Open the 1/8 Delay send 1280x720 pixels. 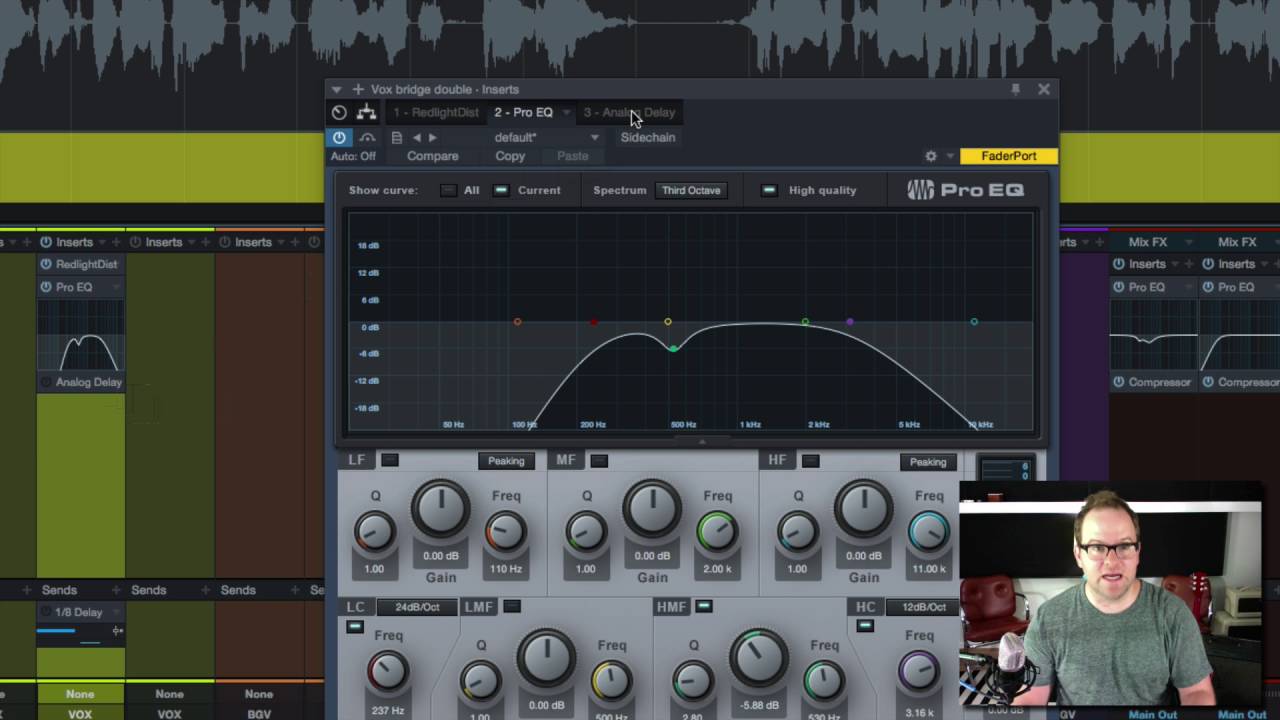click(81, 612)
